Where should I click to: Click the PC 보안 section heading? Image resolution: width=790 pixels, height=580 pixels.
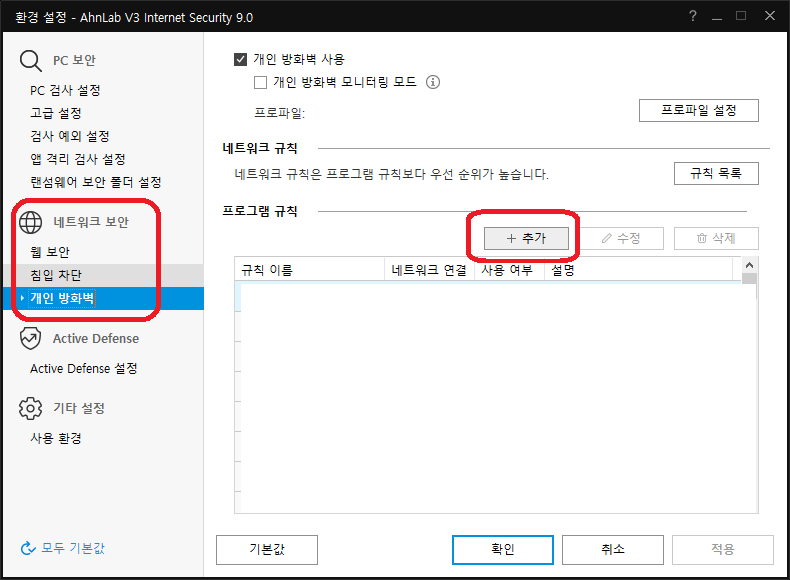[x=74, y=60]
